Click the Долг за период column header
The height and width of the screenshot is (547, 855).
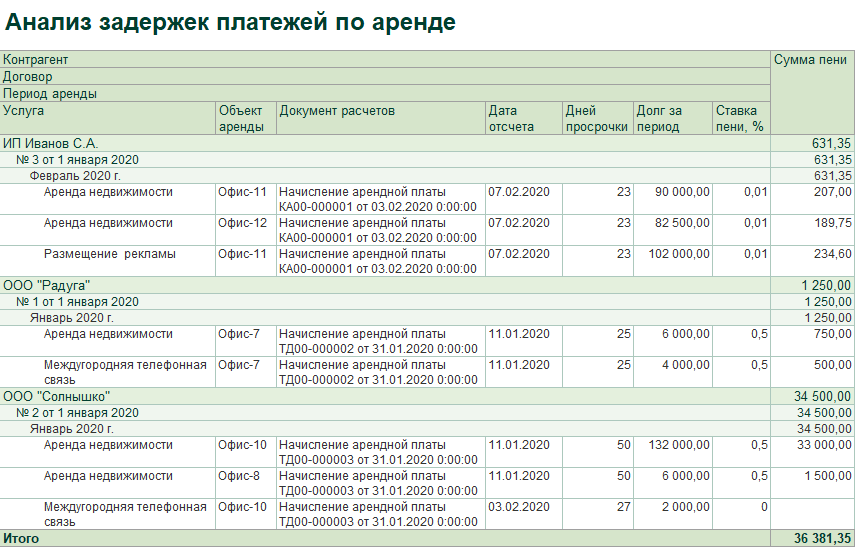coord(673,118)
